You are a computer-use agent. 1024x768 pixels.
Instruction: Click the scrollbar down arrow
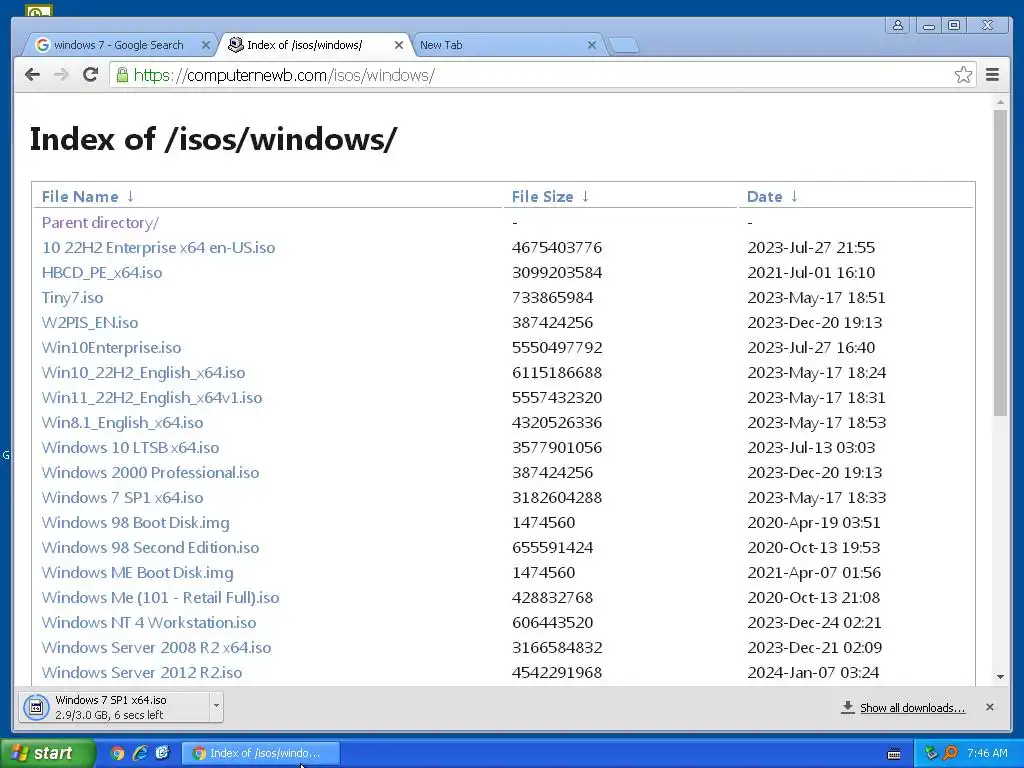point(1000,677)
